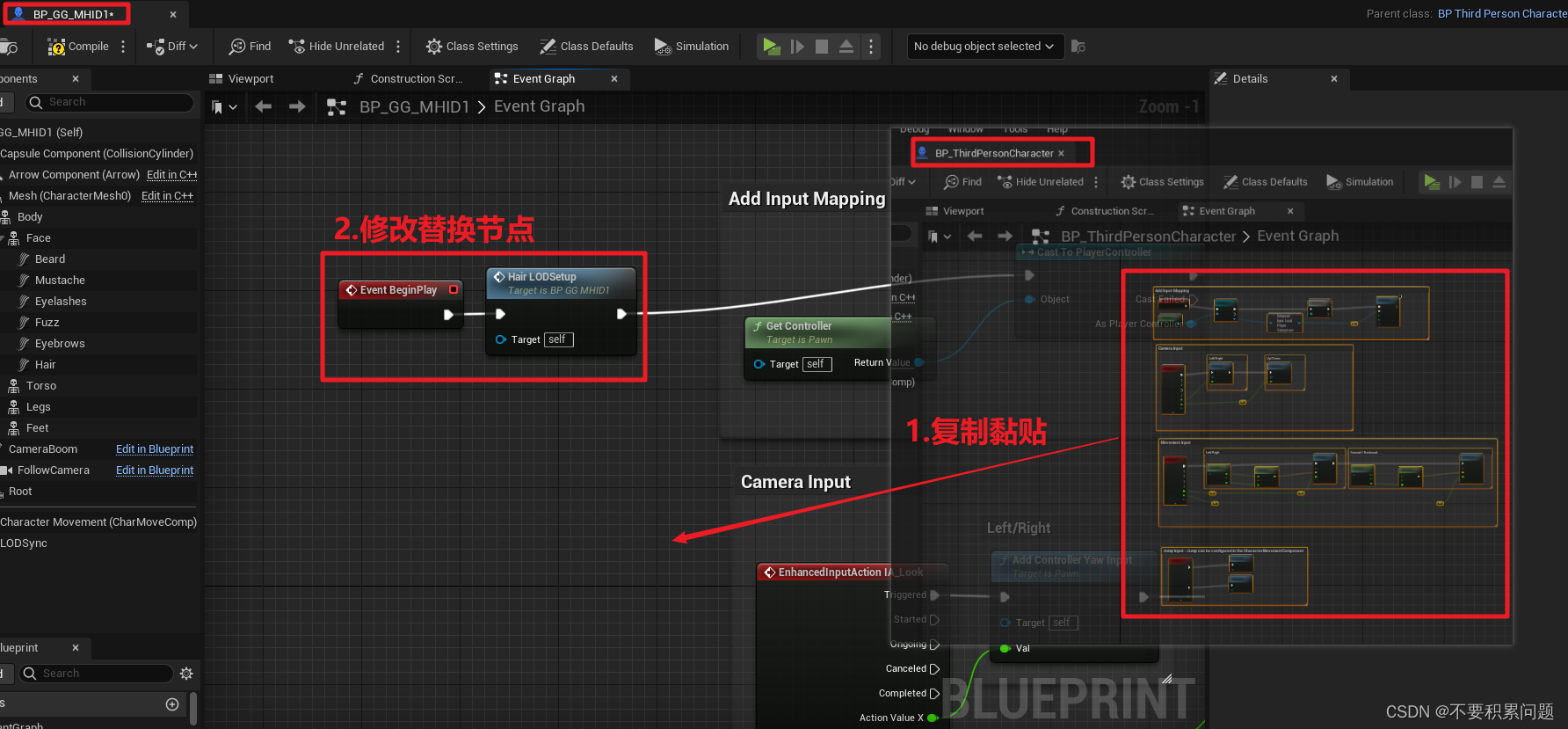Click the debug object locate icon
The height and width of the screenshot is (729, 1568).
1078,47
